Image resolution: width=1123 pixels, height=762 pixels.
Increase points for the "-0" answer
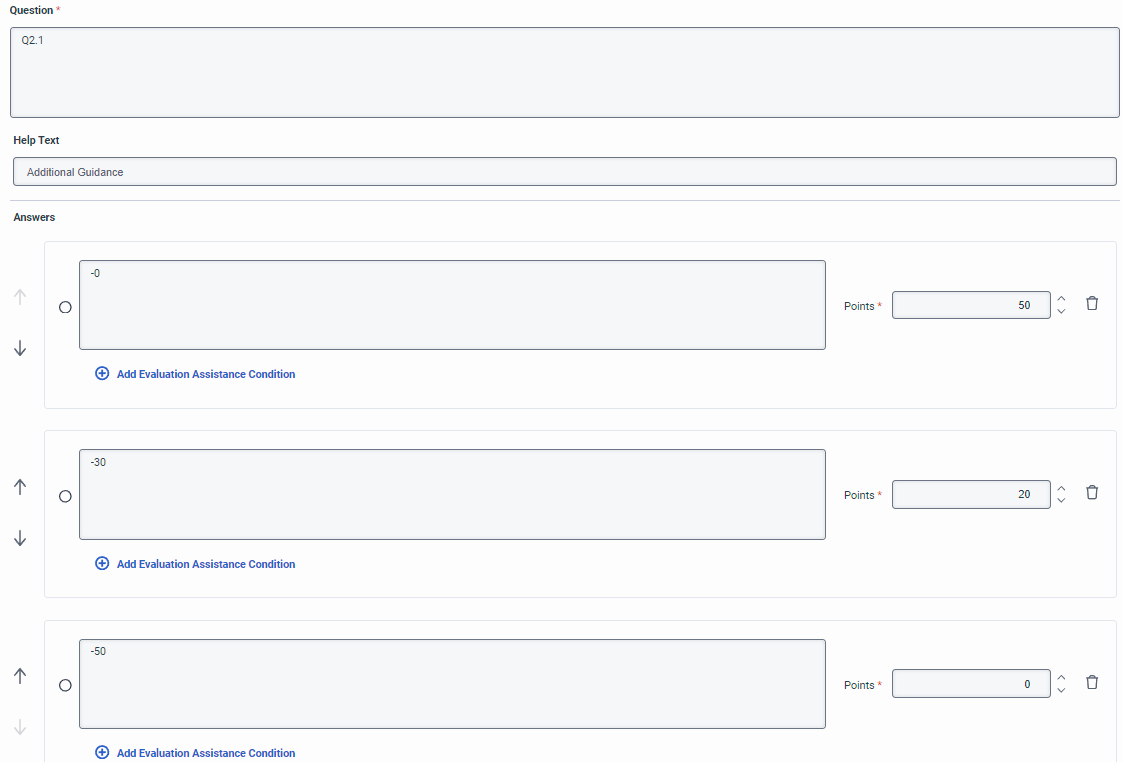click(1061, 298)
